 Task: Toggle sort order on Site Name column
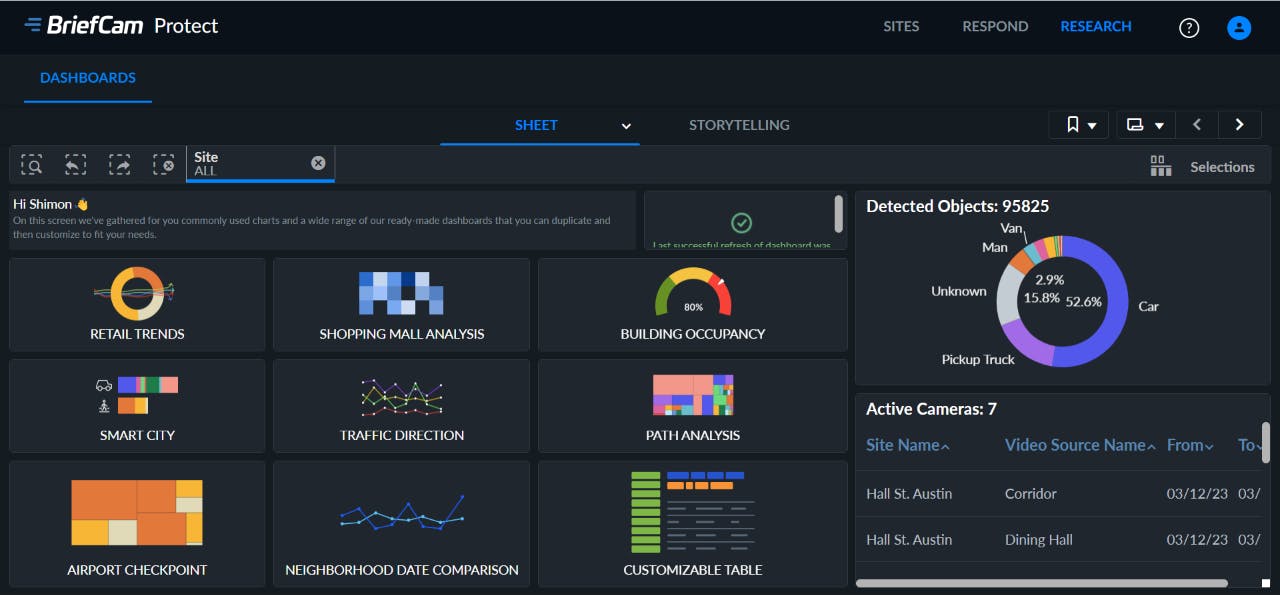point(906,444)
